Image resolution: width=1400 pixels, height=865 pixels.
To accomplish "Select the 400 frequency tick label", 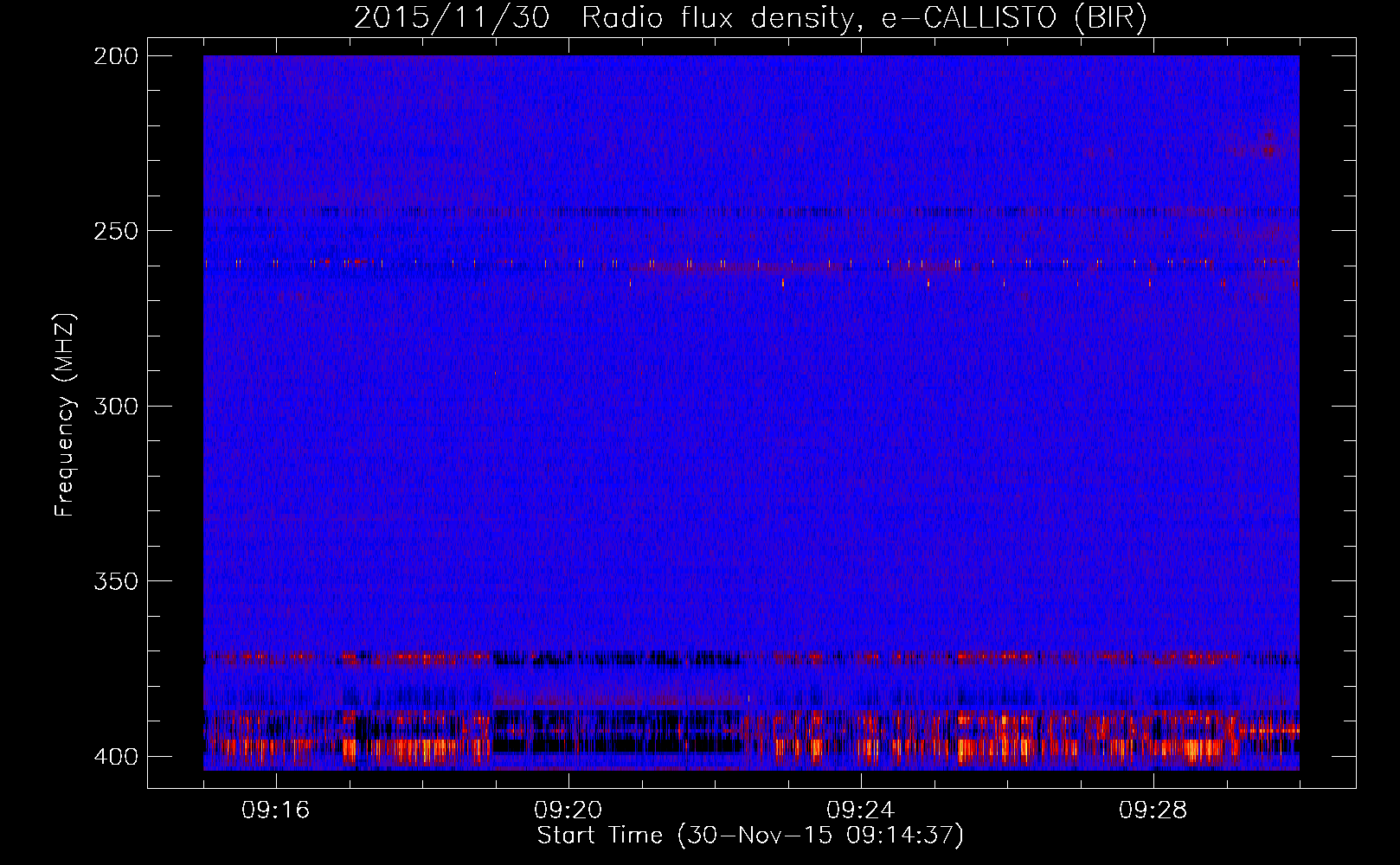I will (115, 756).
